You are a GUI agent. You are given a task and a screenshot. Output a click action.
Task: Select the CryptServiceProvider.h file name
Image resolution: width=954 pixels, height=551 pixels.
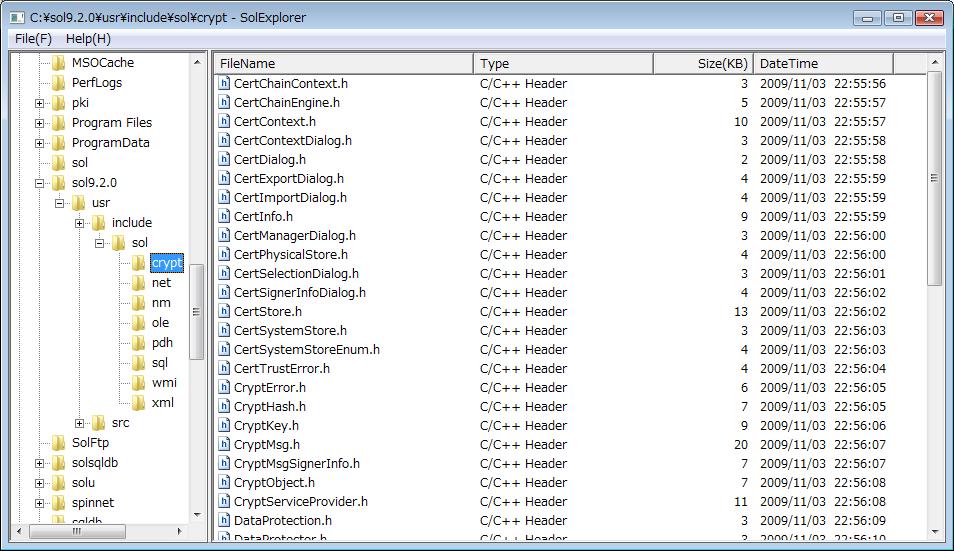(x=301, y=502)
